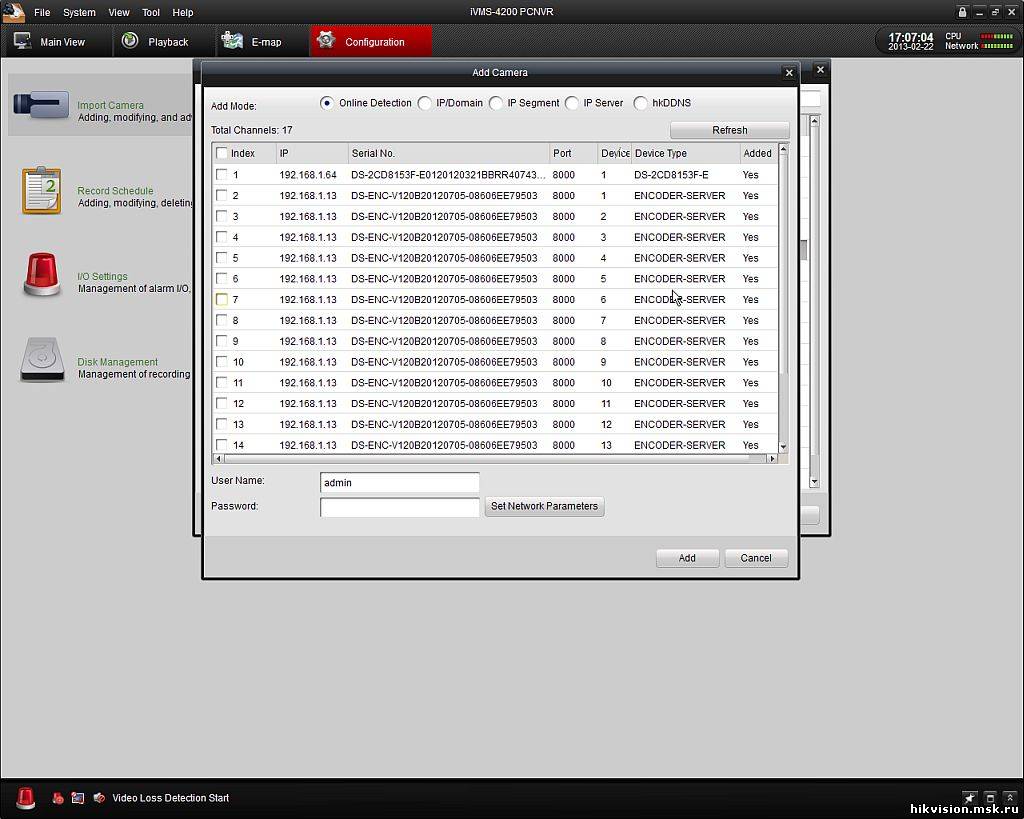Open the View menu
1024x819 pixels.
click(x=119, y=12)
